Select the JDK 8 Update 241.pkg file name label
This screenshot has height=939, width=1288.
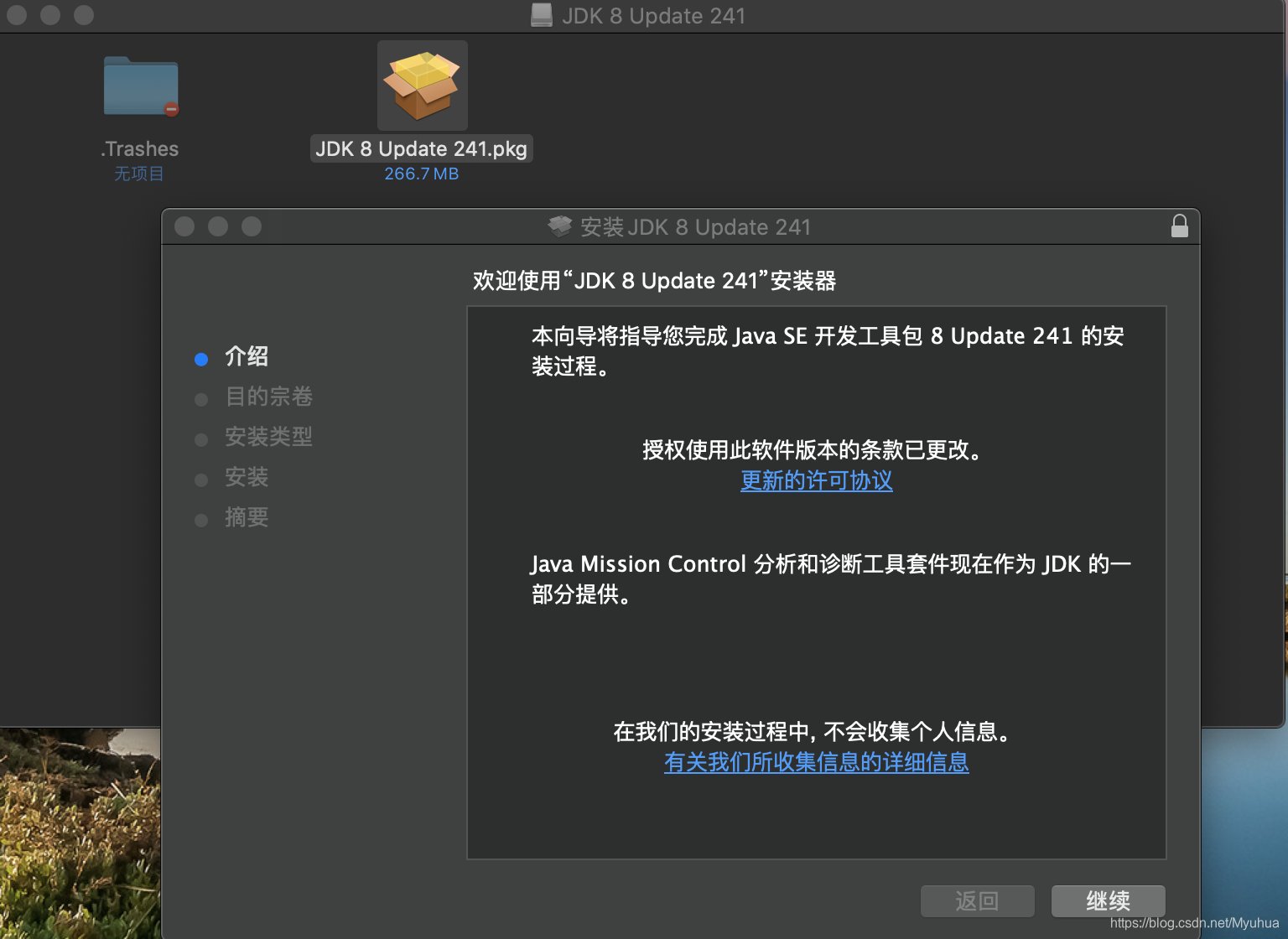point(421,148)
